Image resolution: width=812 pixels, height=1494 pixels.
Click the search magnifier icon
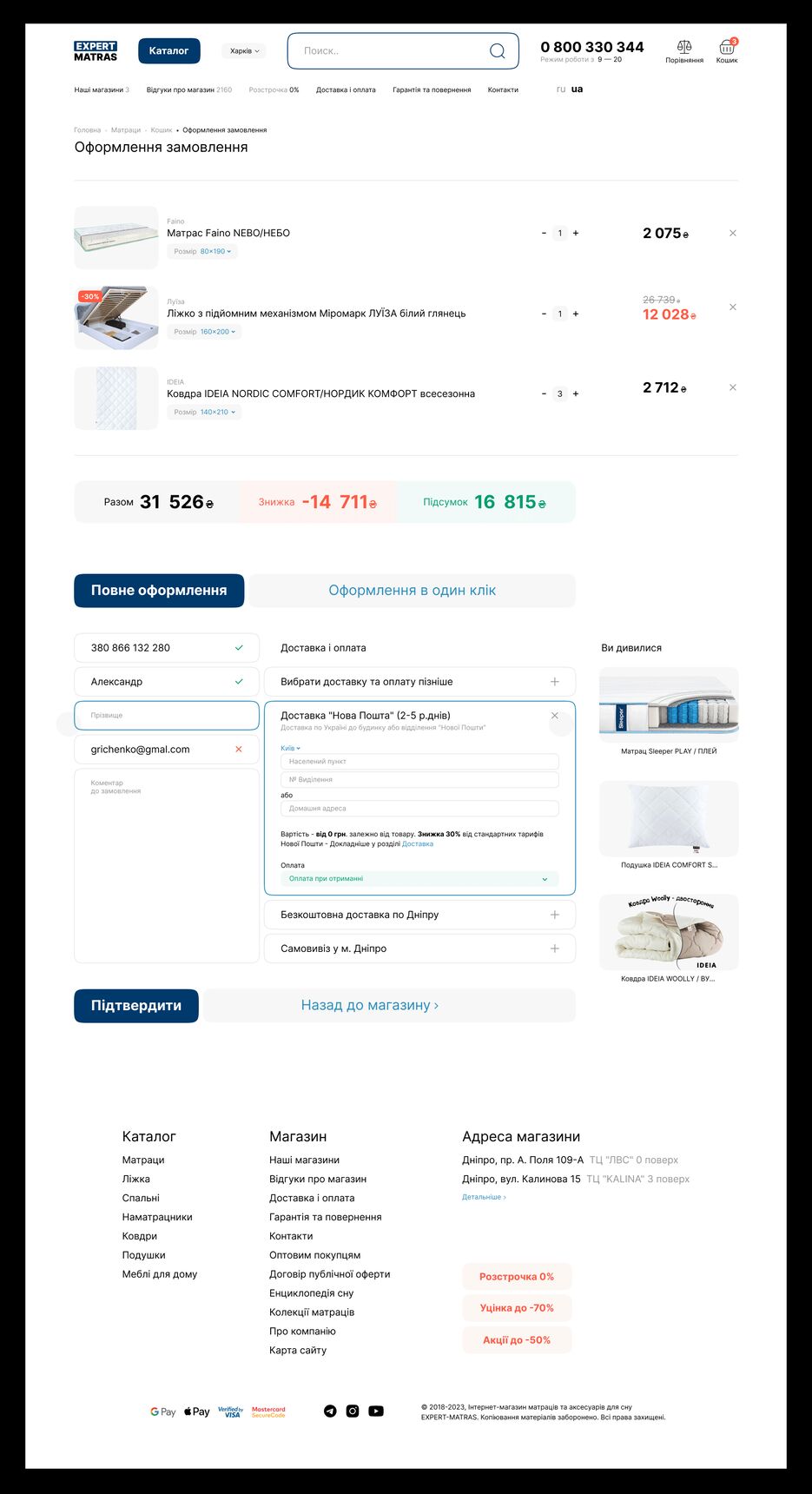[497, 51]
